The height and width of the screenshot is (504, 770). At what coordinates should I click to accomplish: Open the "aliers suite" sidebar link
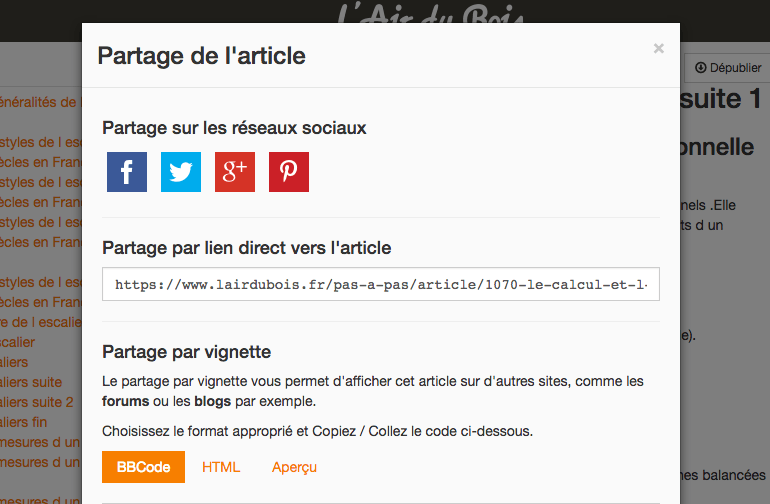[x=31, y=382]
